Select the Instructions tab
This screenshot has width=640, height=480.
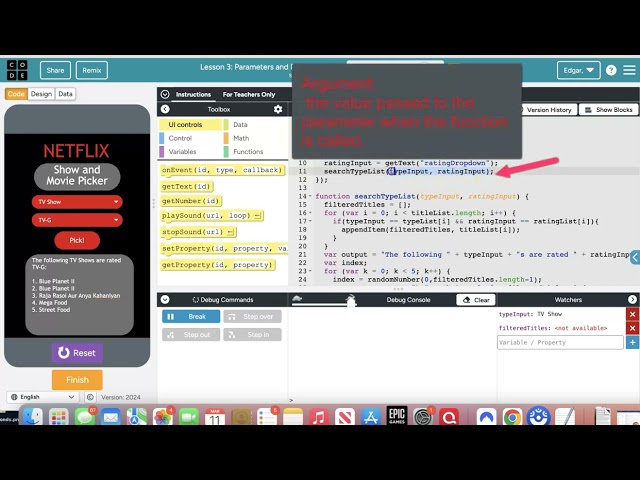[x=193, y=94]
